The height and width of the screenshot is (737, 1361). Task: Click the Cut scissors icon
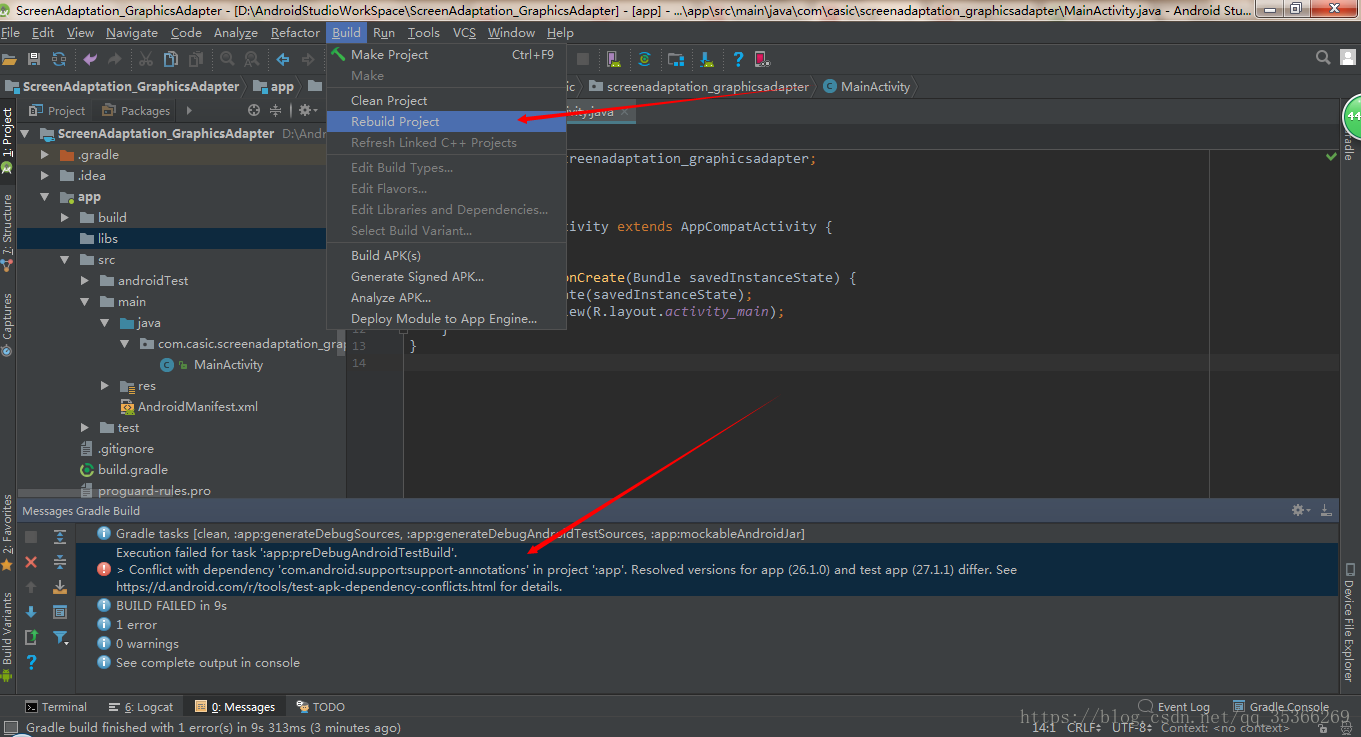click(x=146, y=60)
